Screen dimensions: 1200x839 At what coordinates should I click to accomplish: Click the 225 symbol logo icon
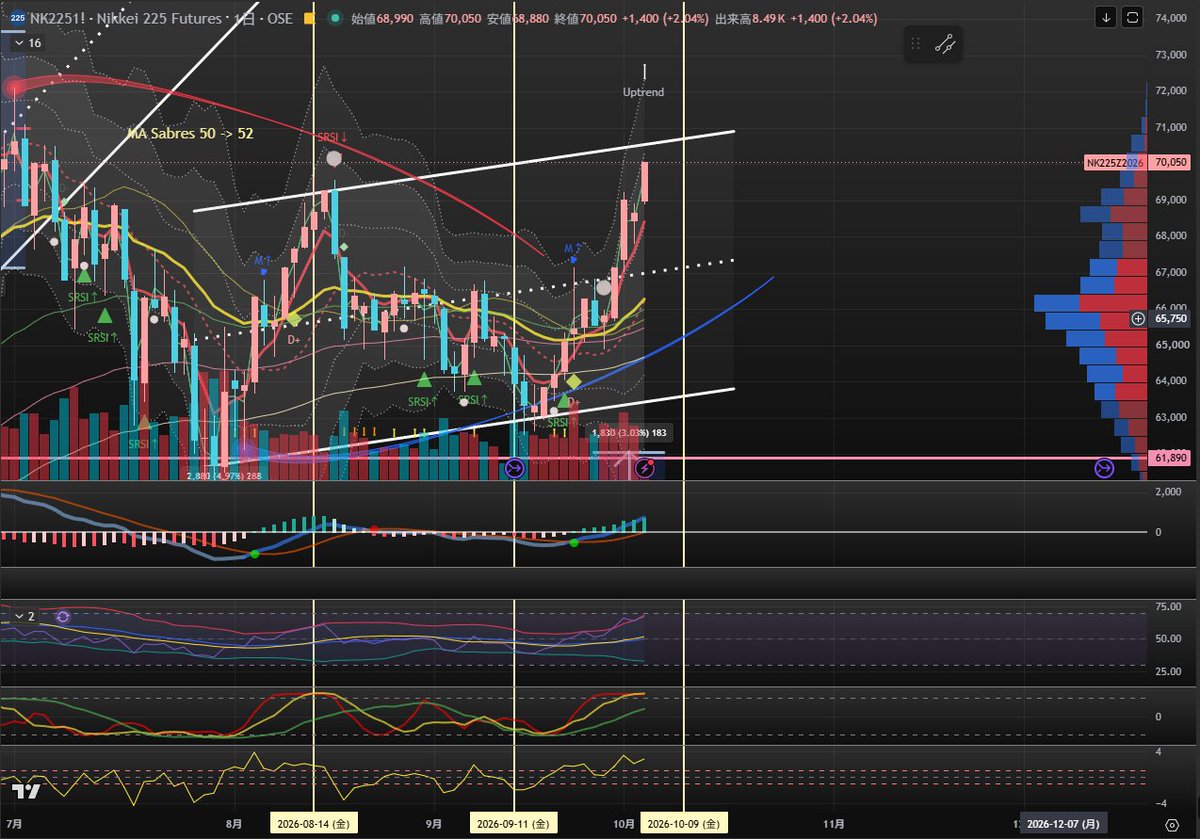point(15,17)
